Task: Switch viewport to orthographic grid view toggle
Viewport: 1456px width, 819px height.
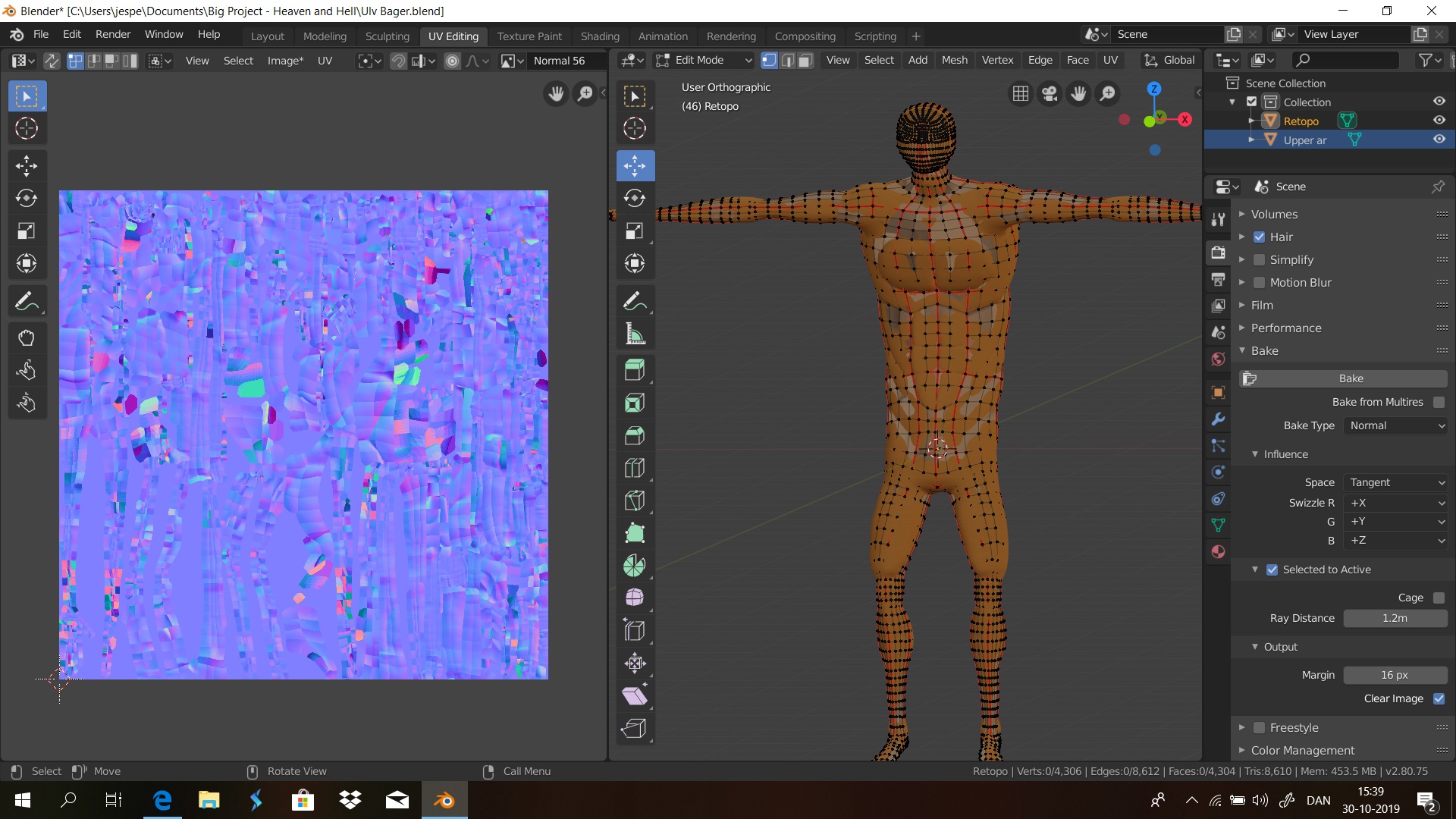Action: [x=1021, y=93]
